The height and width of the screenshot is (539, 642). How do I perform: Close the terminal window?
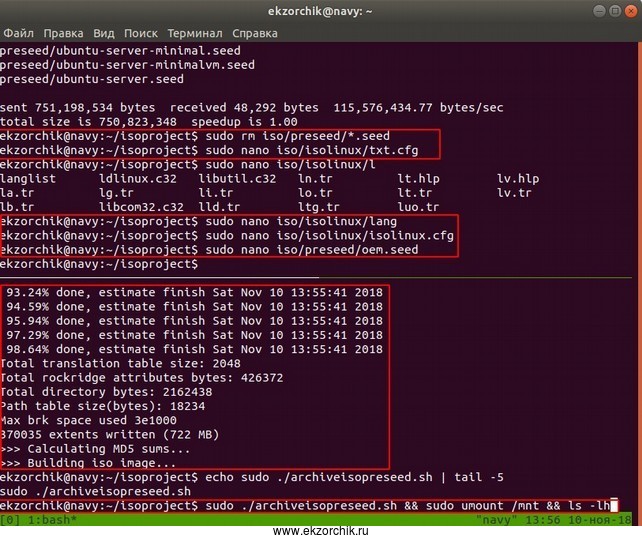click(631, 11)
